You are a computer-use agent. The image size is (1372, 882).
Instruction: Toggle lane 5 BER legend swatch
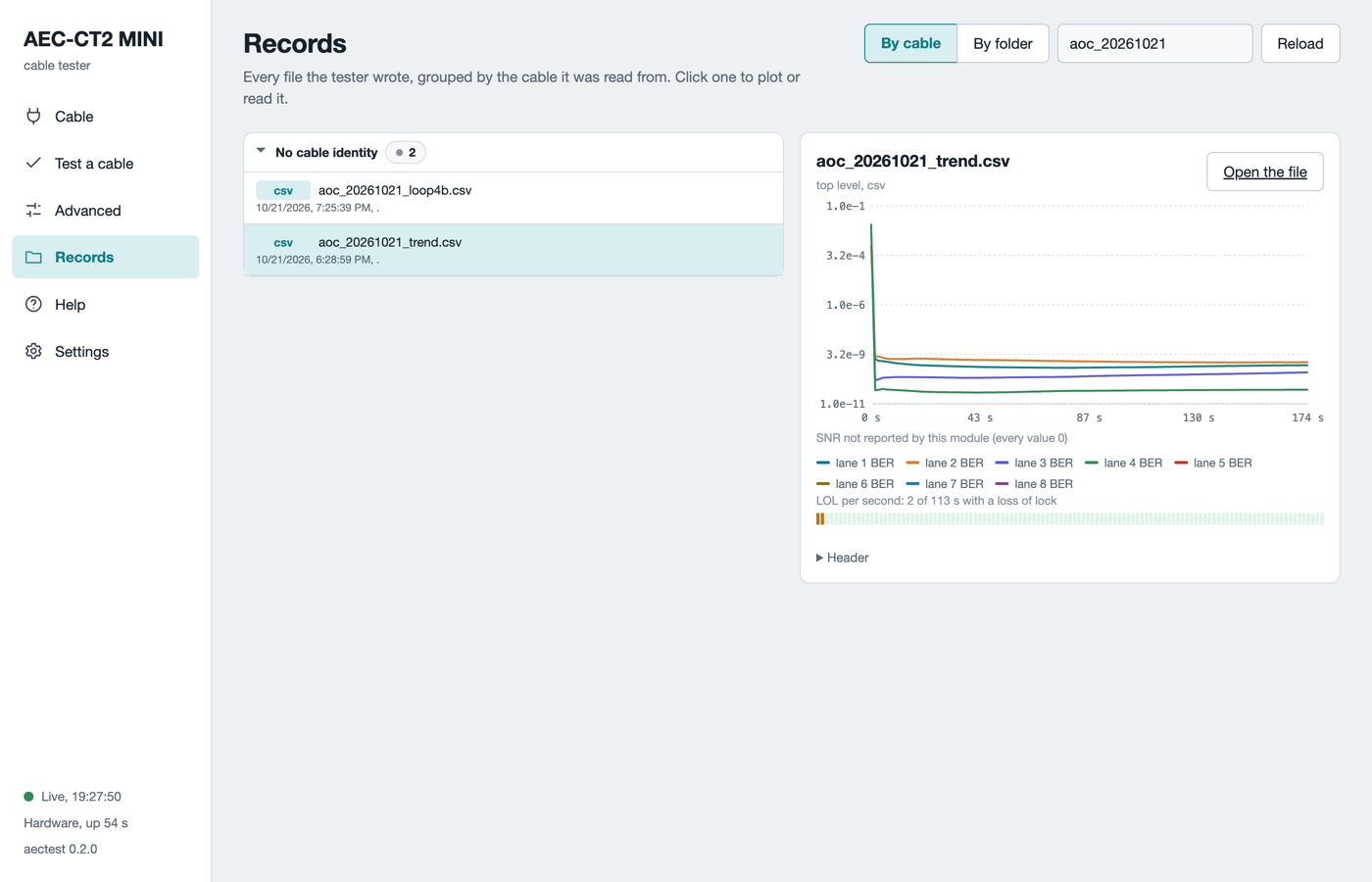[1181, 463]
